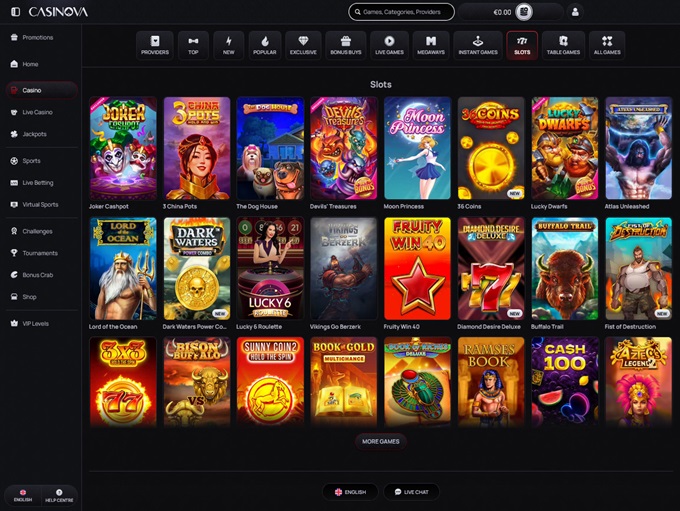The height and width of the screenshot is (511, 680).
Task: Choose the Table Games category icon
Action: click(564, 45)
